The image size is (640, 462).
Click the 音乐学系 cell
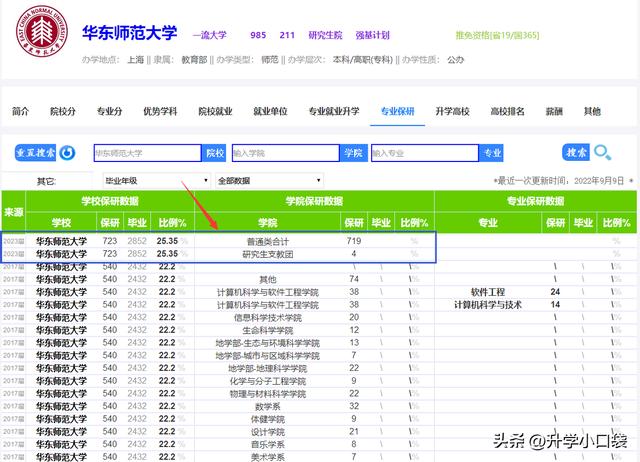[267, 444]
